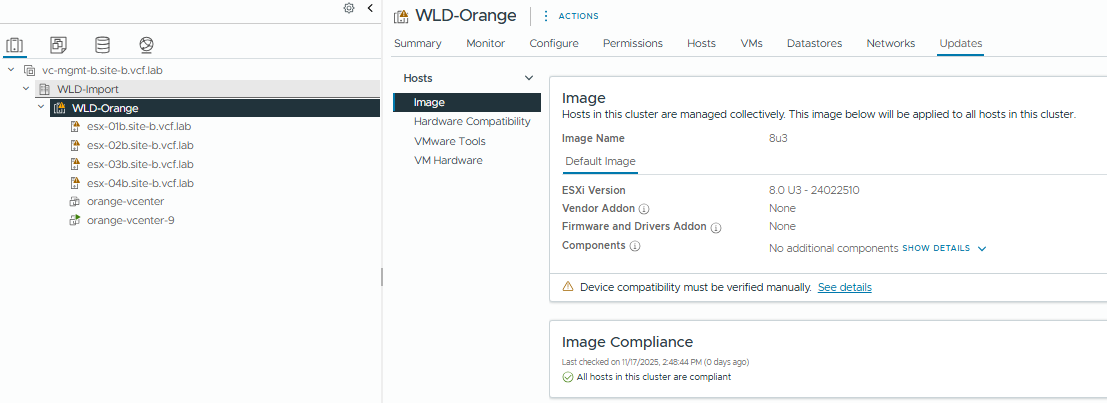Select Hardware Compatibility in the sidebar

(x=472, y=121)
